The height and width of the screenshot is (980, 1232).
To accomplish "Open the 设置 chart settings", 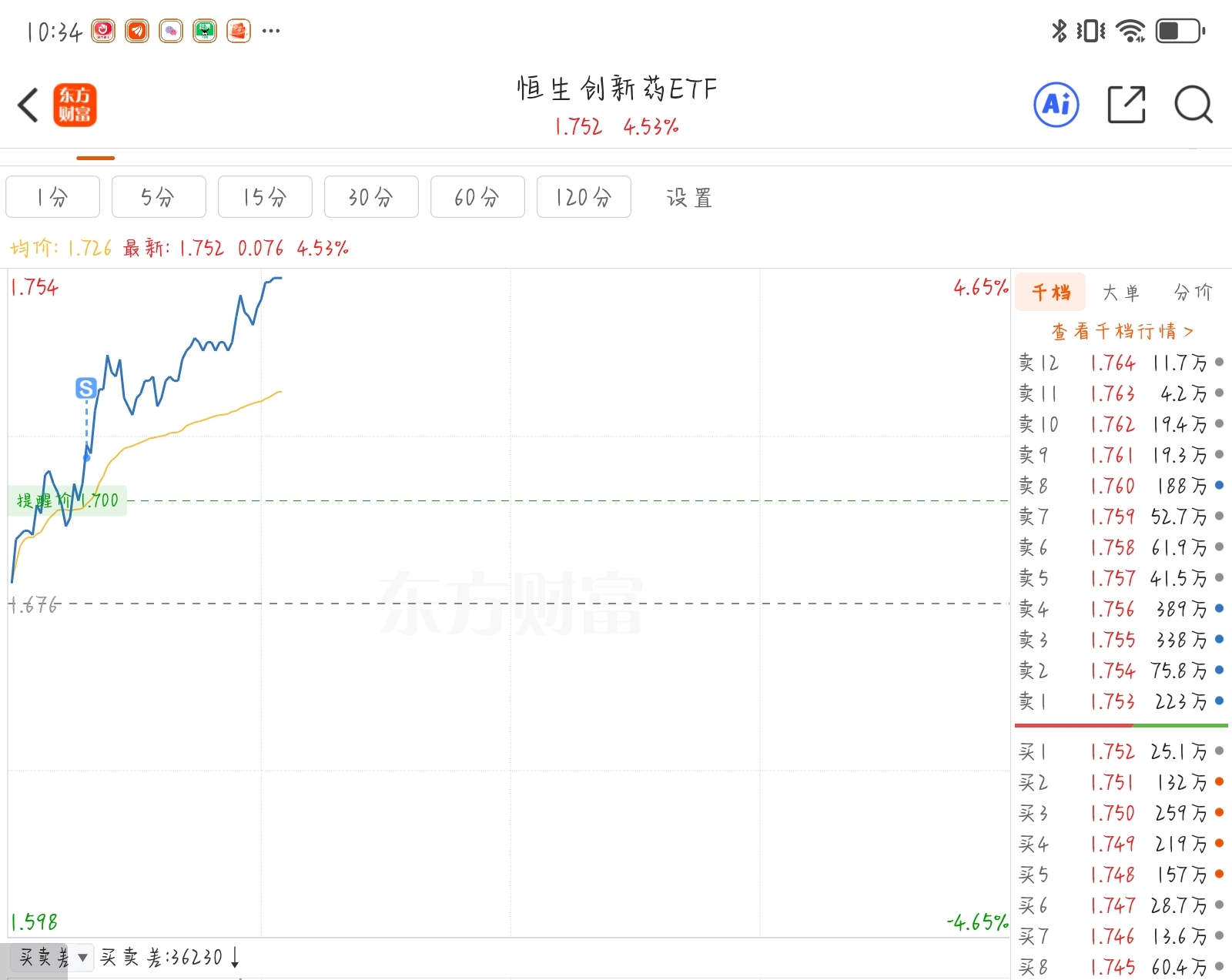I will tap(689, 198).
